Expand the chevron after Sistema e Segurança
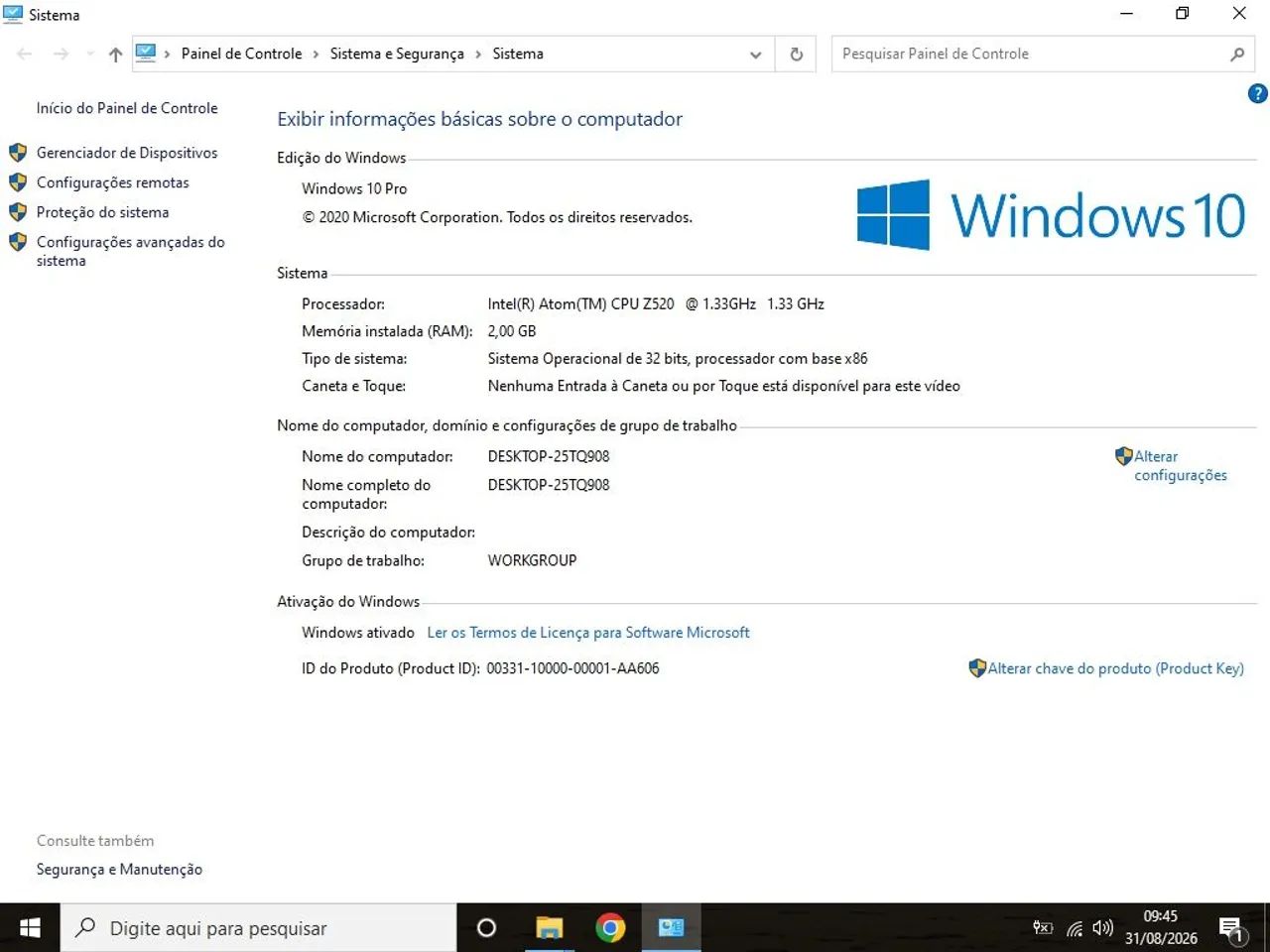Image resolution: width=1270 pixels, height=952 pixels. 478,55
